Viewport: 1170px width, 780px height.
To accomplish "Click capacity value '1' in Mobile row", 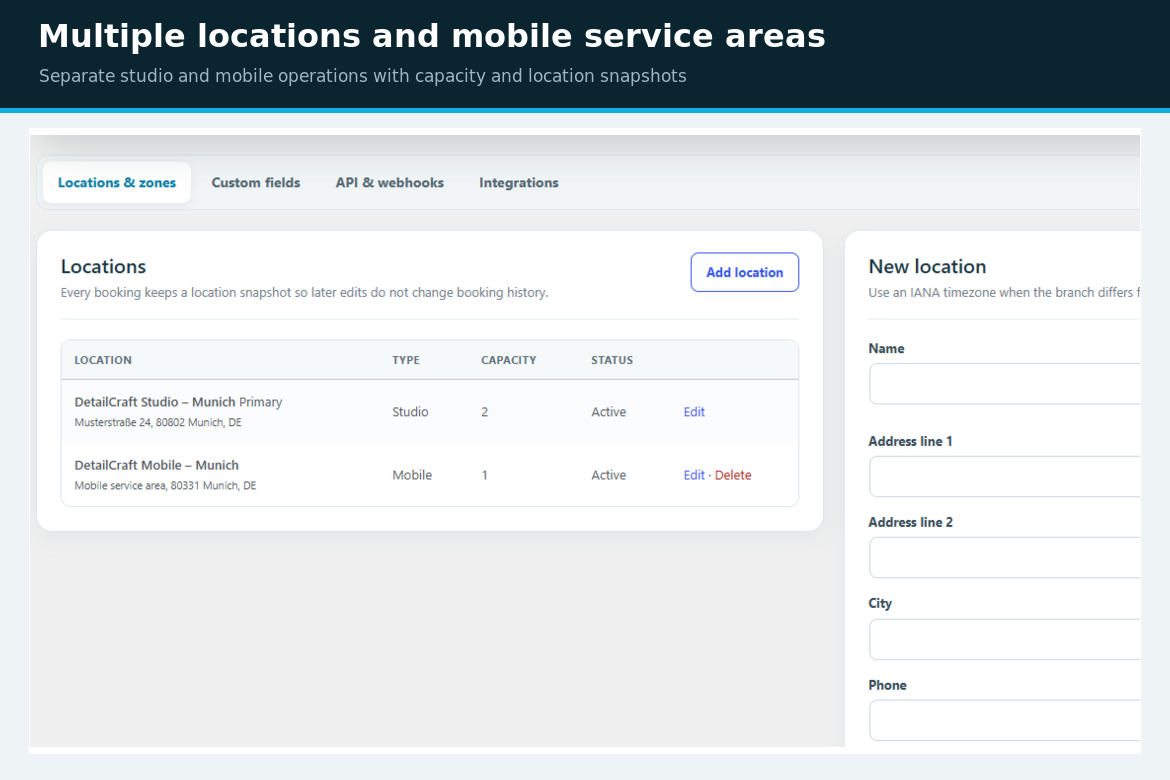I will (484, 475).
